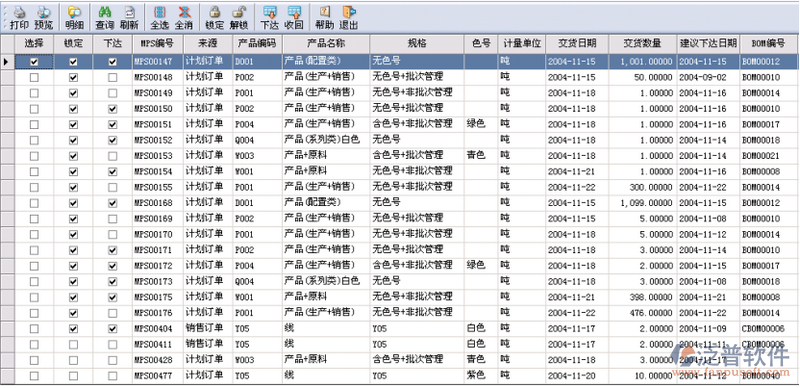Sort by 交货日期 column header
The image size is (800, 388).
click(577, 43)
